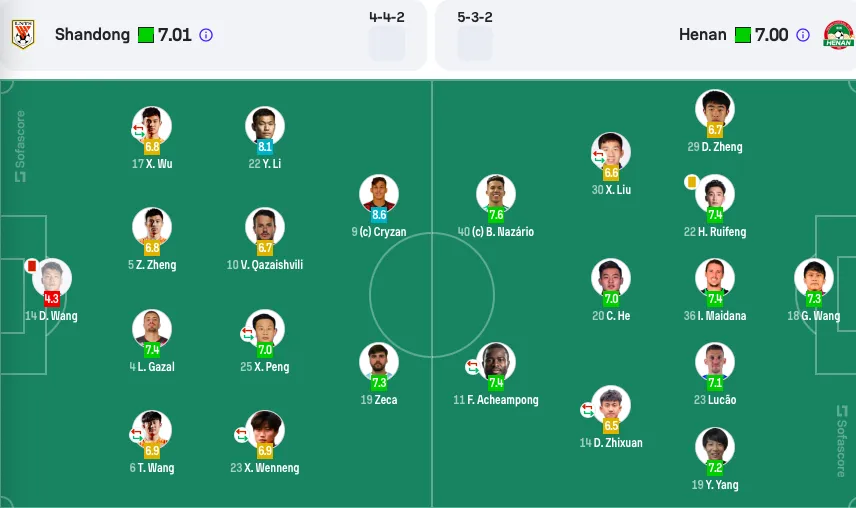Screen dimensions: 856x508
Task: Click the 8.1 rating badge of Y. Li
Action: [265, 146]
